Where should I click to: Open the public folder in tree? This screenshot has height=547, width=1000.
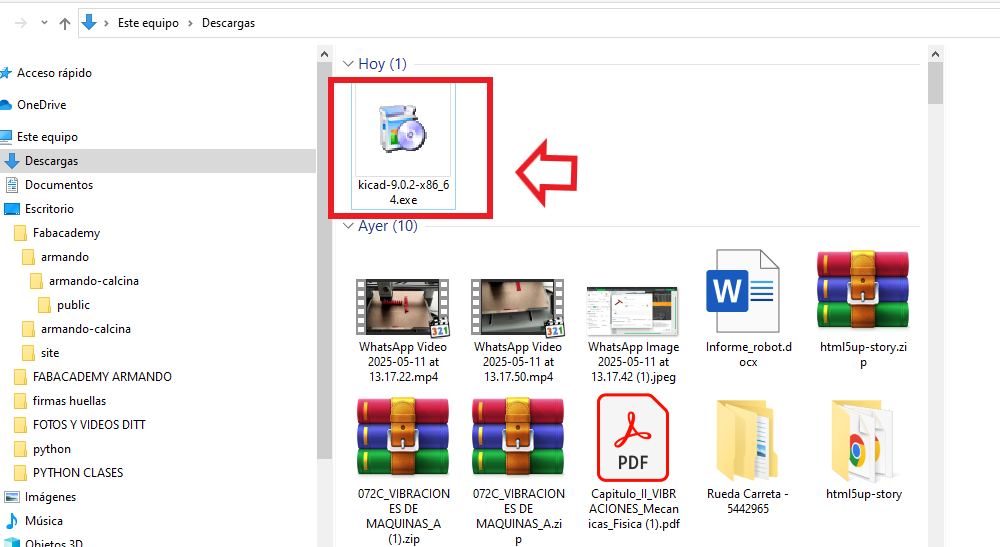[73, 305]
